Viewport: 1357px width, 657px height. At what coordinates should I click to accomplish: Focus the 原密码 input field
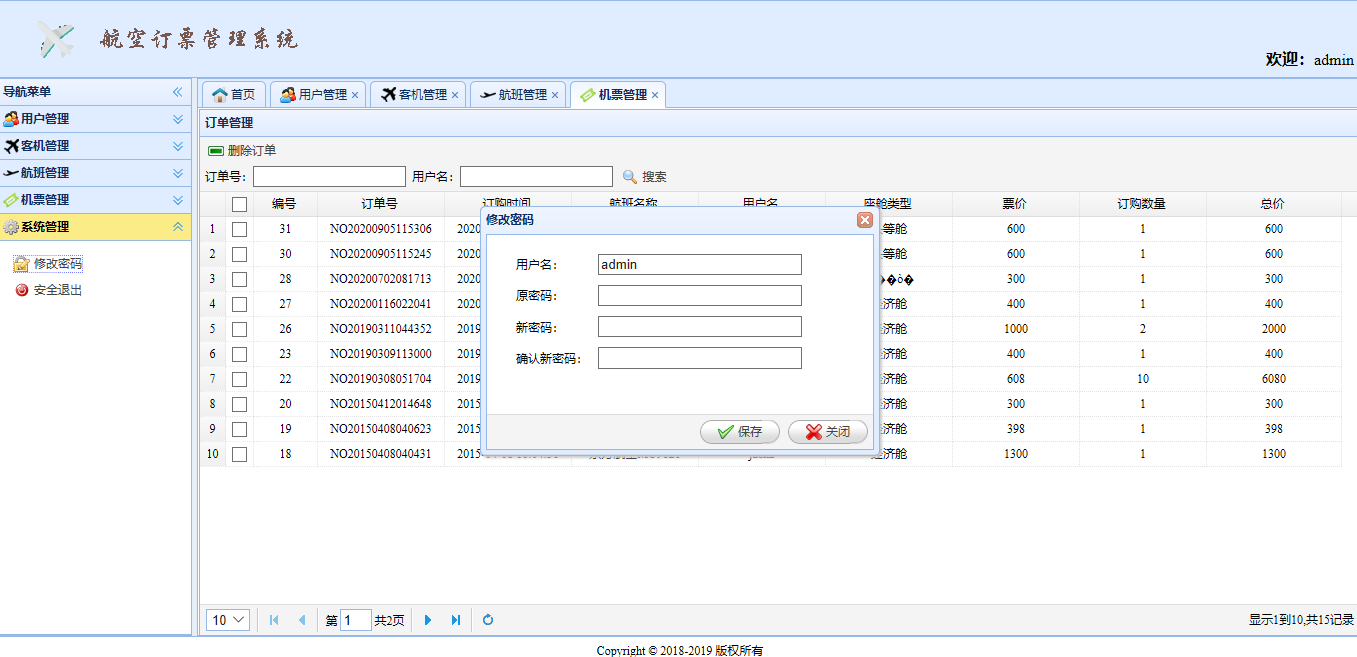[x=700, y=296]
